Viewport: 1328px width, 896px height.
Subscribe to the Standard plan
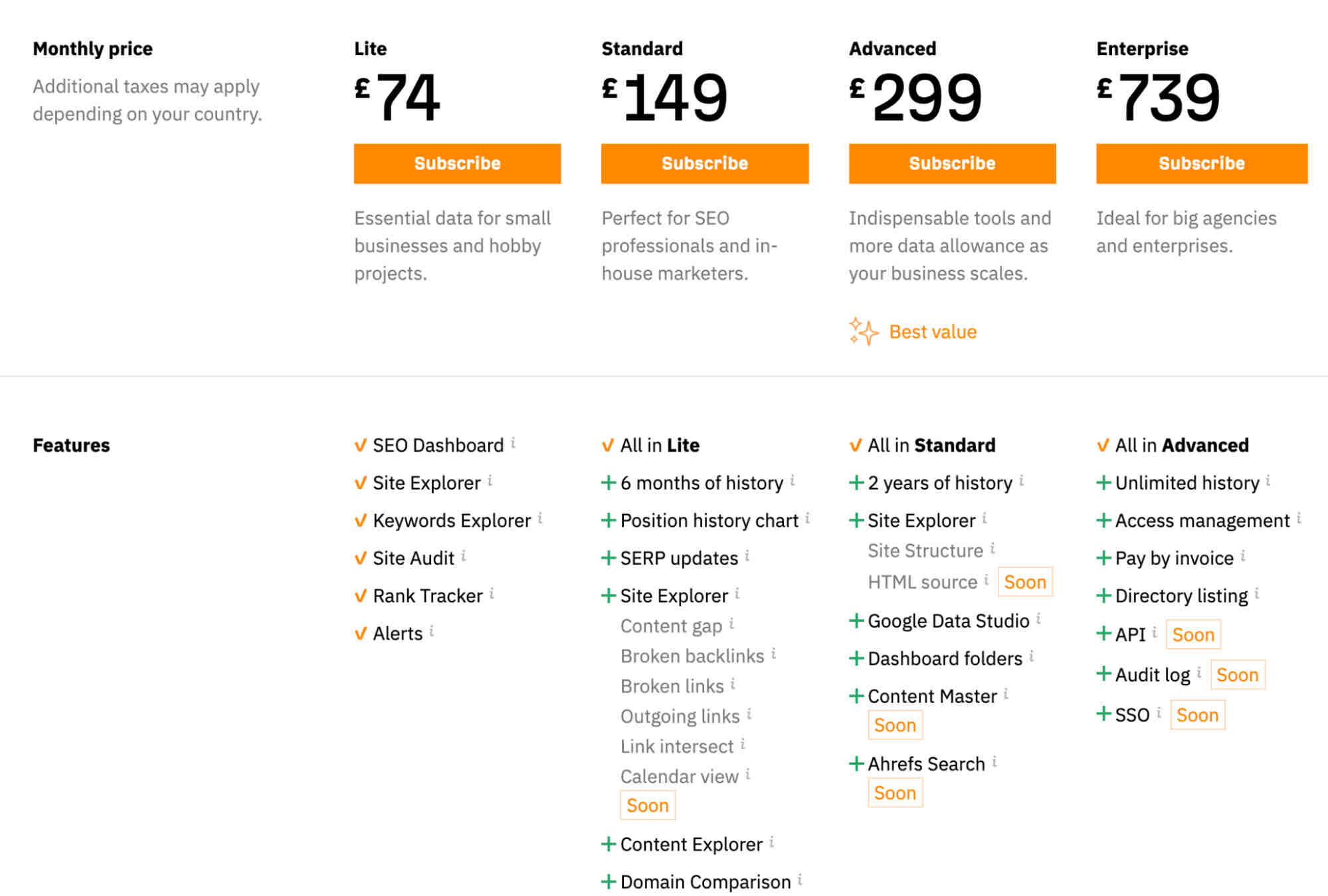[705, 163]
